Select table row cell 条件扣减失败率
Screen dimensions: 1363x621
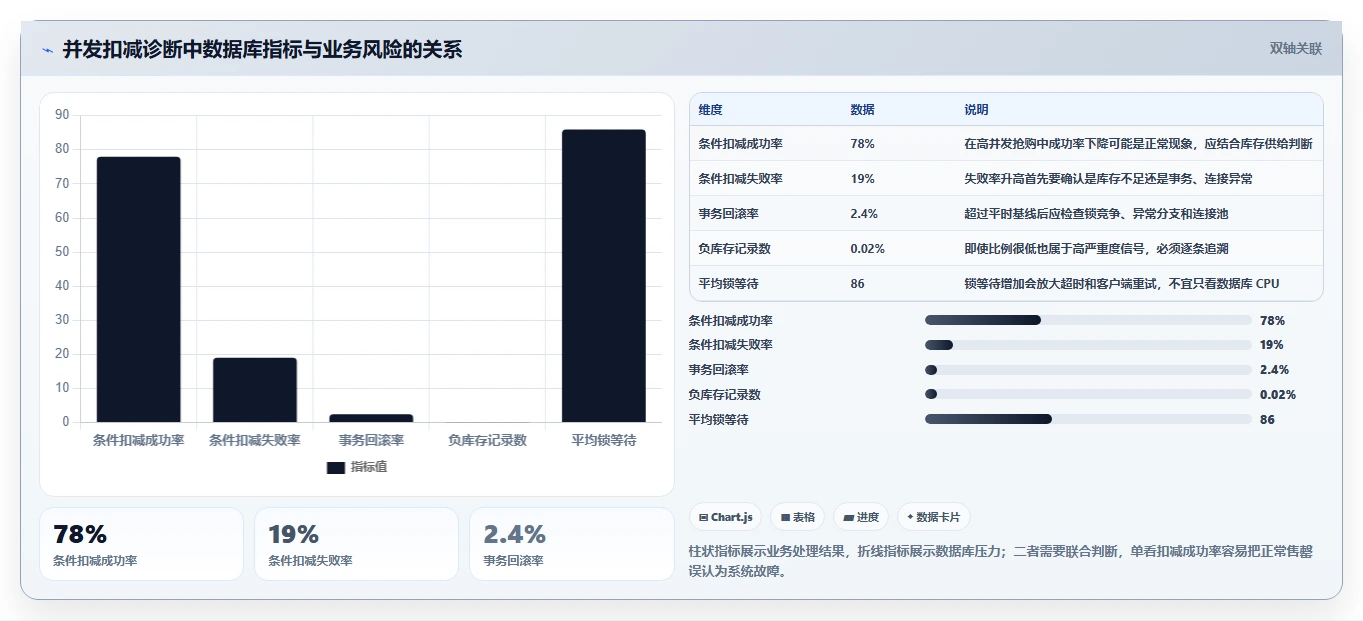pyautogui.click(x=740, y=179)
